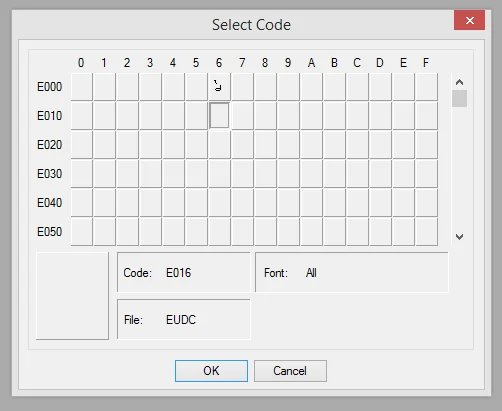The height and width of the screenshot is (411, 502).
Task: Click the empty character preview box
Action: 72,296
